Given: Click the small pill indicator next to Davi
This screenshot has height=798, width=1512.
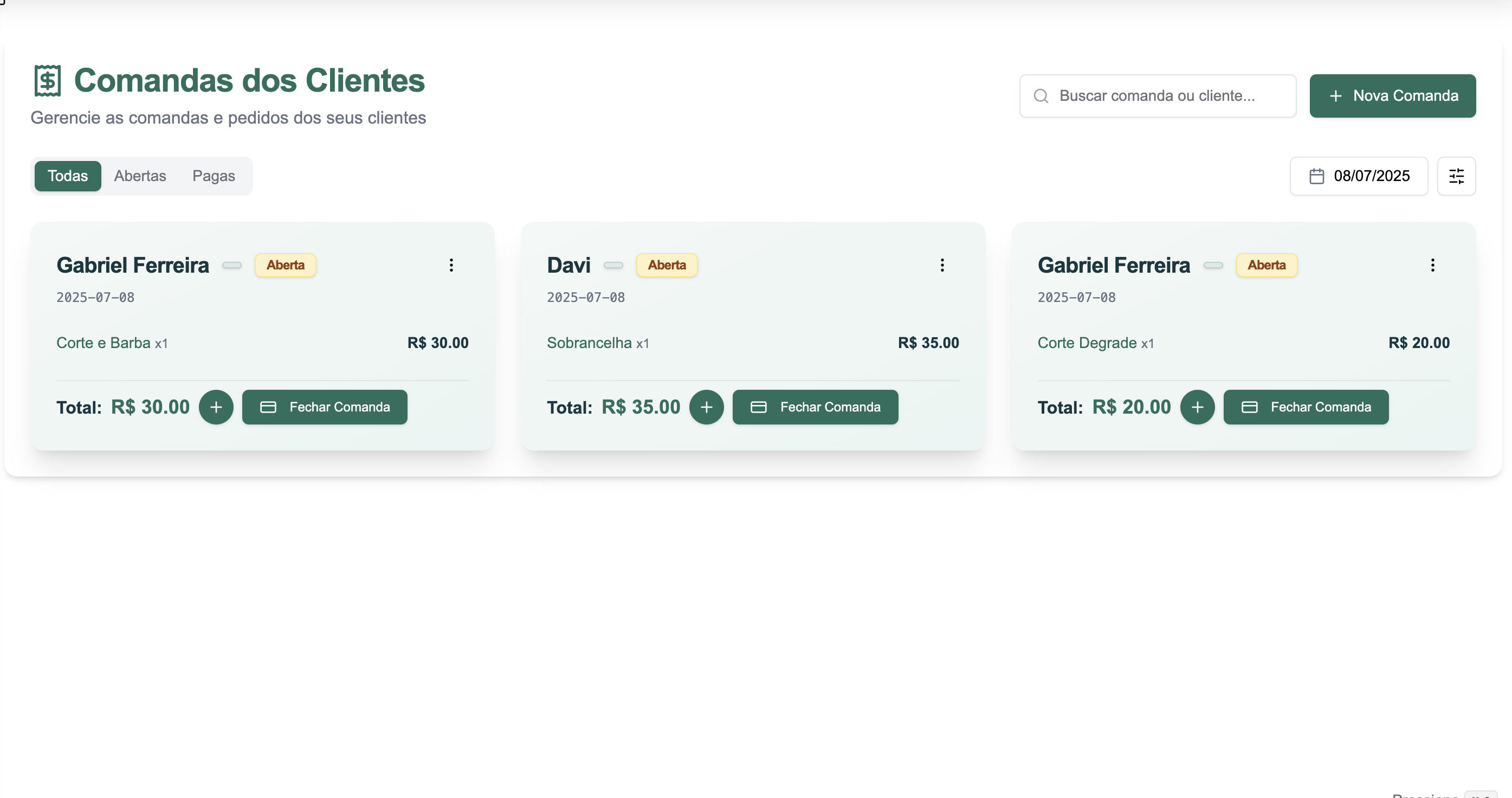Looking at the screenshot, I should tap(613, 266).
